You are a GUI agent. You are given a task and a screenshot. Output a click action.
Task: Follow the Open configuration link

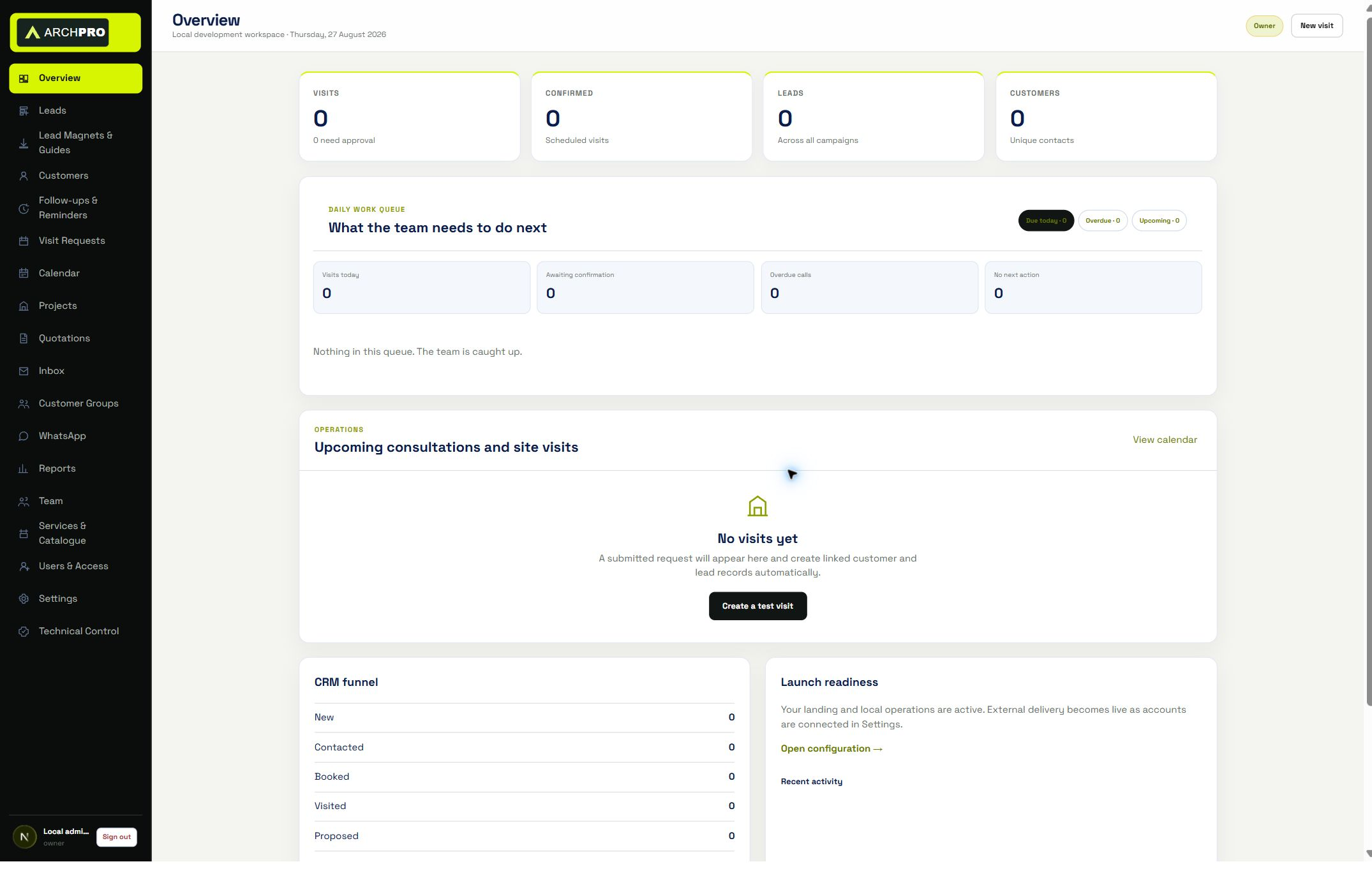click(831, 749)
